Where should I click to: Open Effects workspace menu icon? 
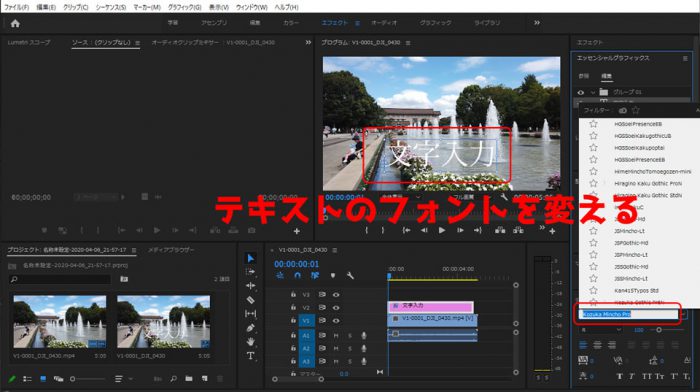tap(358, 23)
